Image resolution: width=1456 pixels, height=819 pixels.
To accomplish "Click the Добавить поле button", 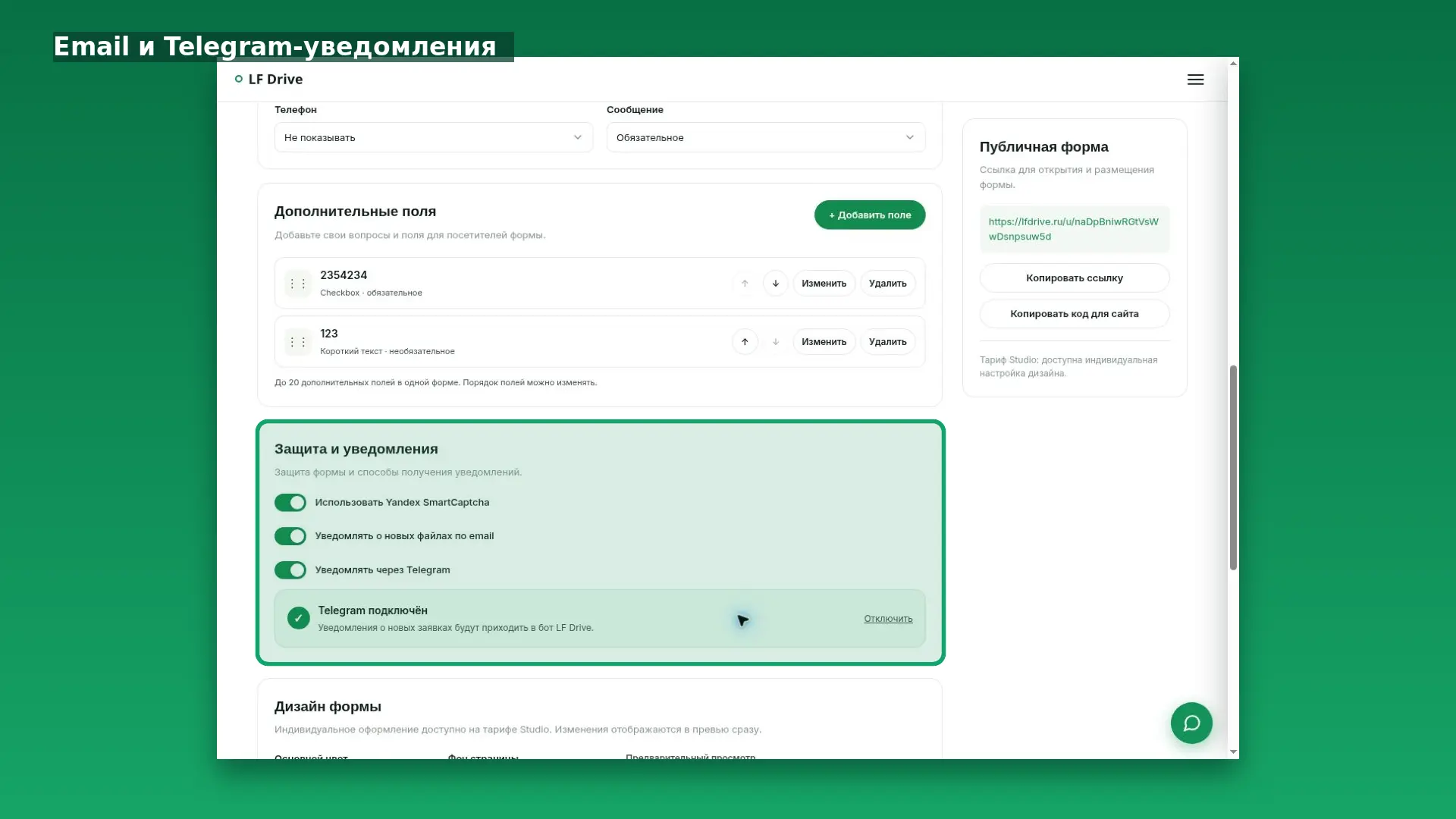I will point(870,215).
